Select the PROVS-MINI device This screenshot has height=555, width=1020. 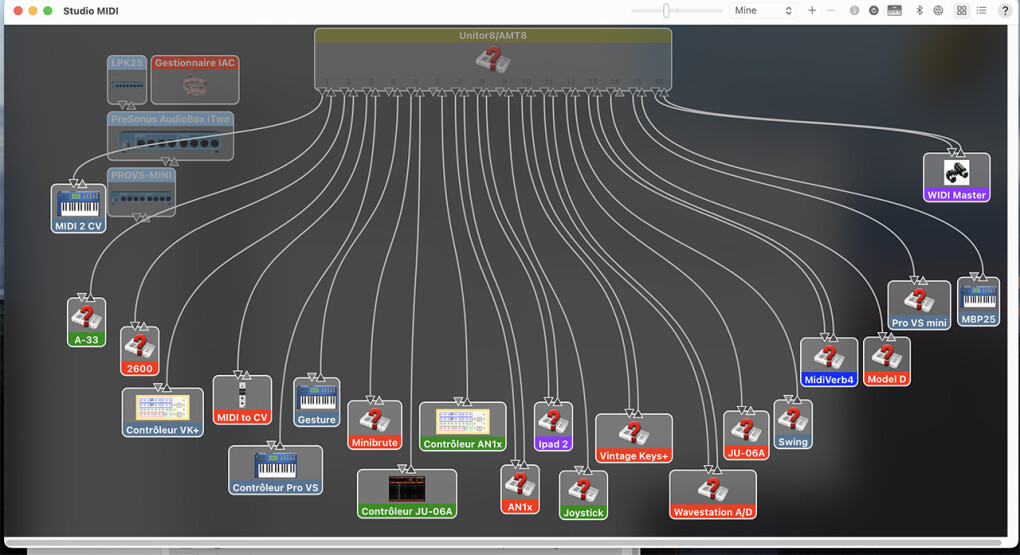click(x=141, y=192)
